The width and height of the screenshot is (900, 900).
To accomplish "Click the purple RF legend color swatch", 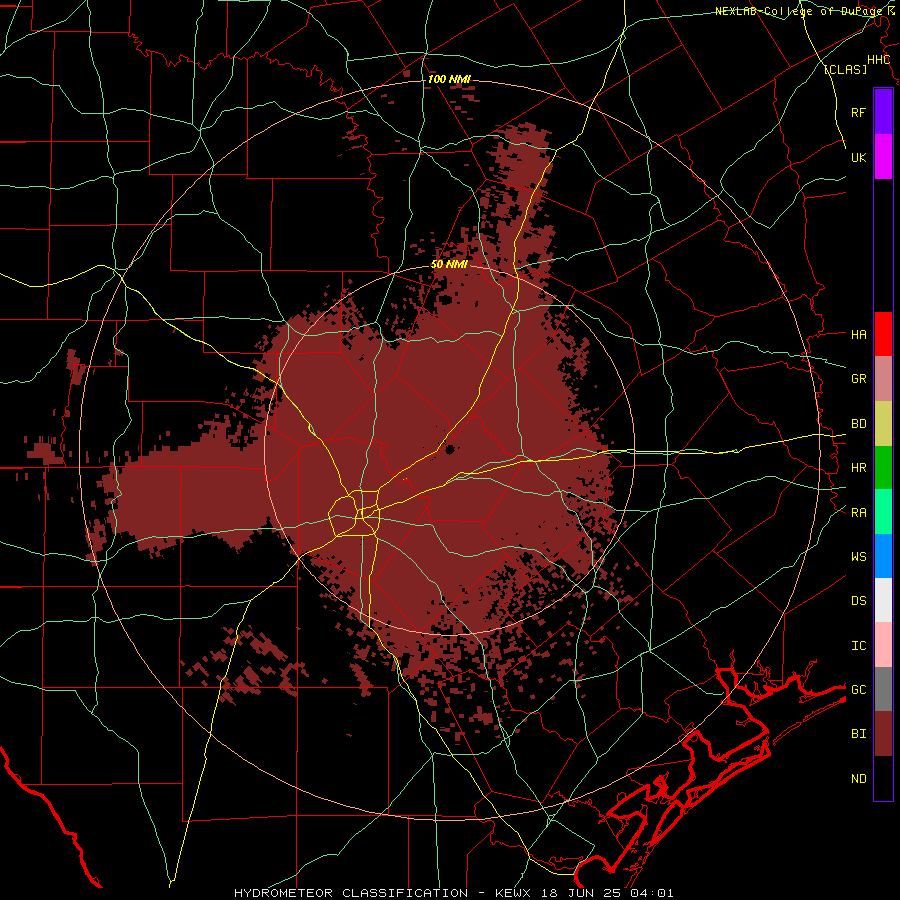I will pos(883,112).
